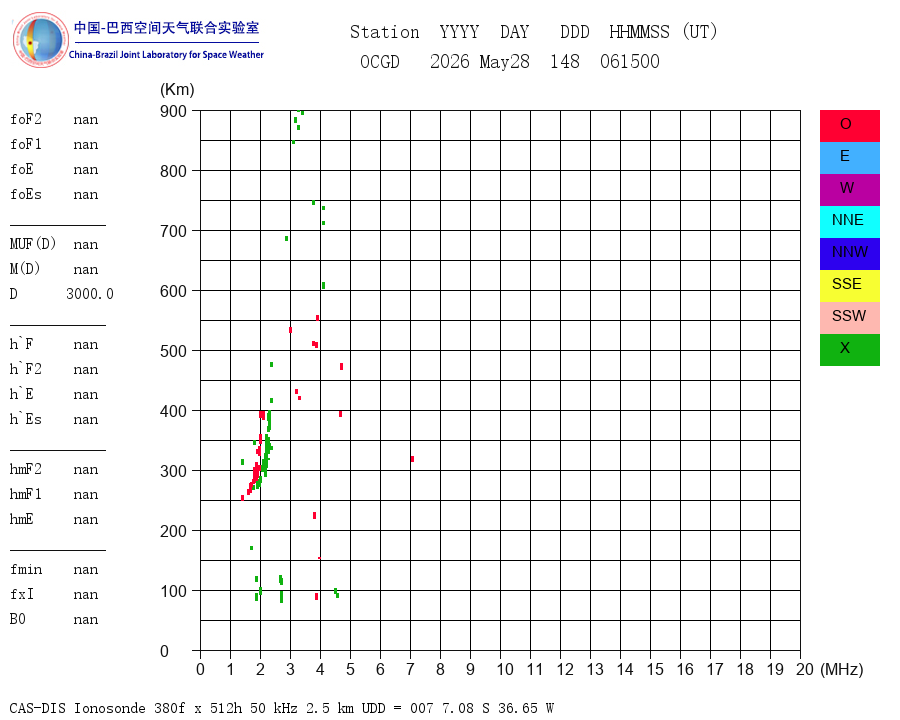
Task: Click the timestamp 061500
Action: tap(630, 61)
